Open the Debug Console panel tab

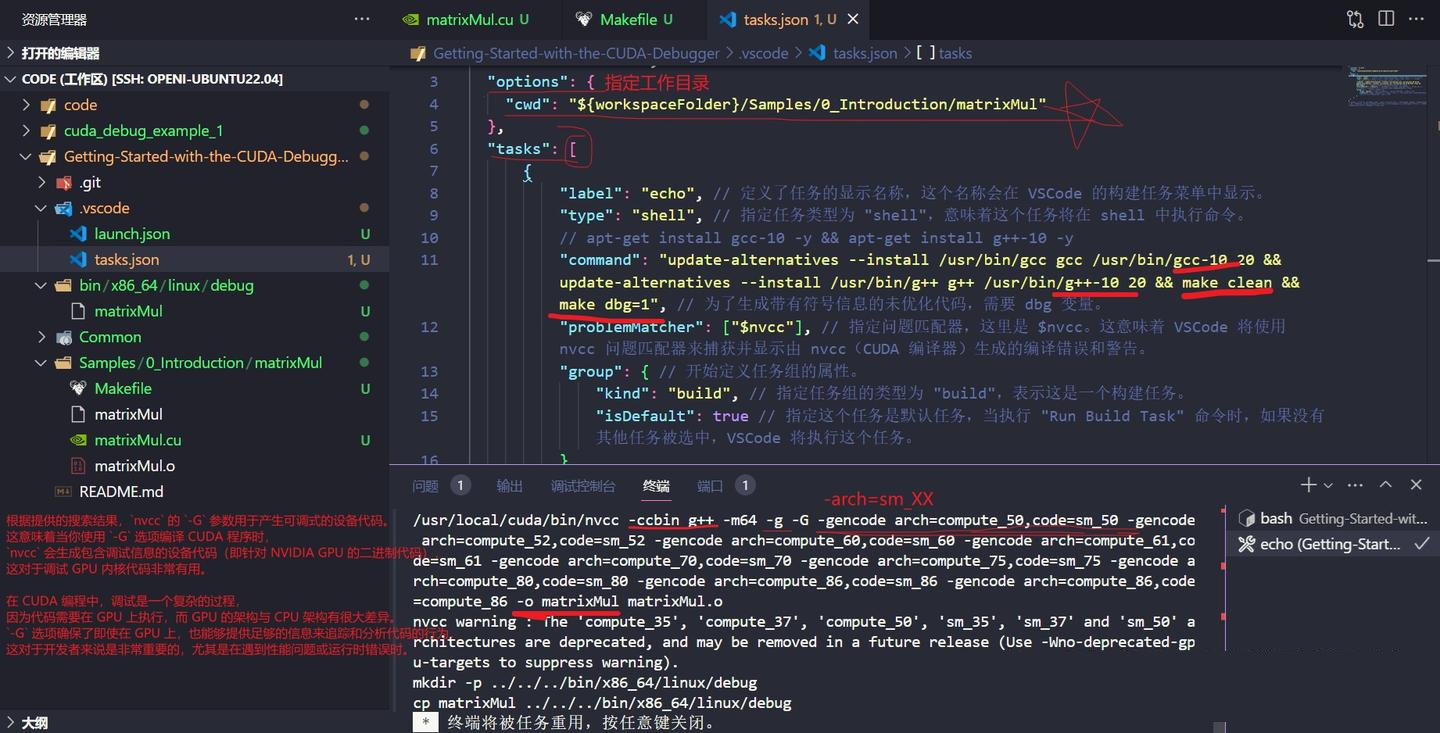pos(583,485)
